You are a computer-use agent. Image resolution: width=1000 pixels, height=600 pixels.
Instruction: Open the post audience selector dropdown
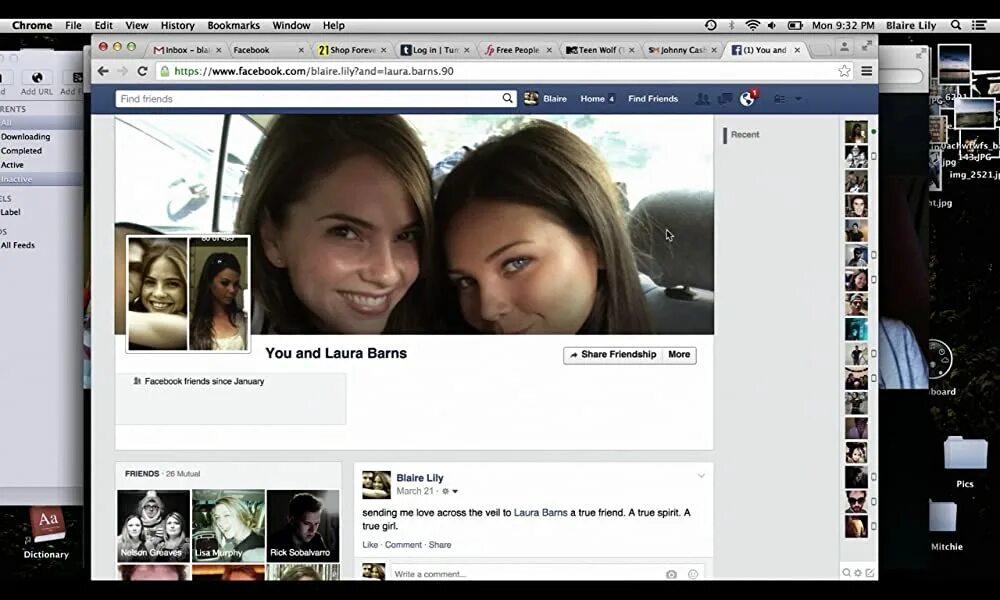pyautogui.click(x=450, y=492)
